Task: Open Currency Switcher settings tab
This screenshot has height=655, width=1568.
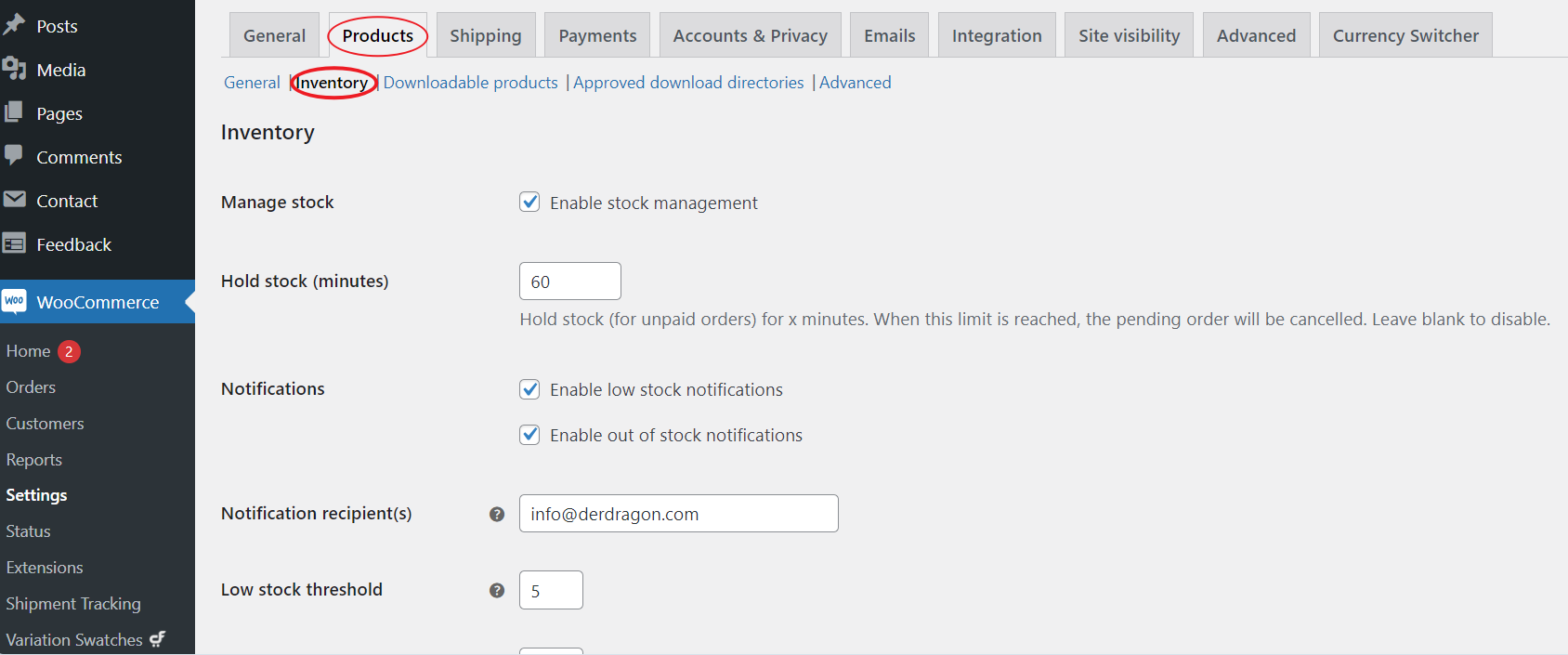Action: click(1405, 35)
